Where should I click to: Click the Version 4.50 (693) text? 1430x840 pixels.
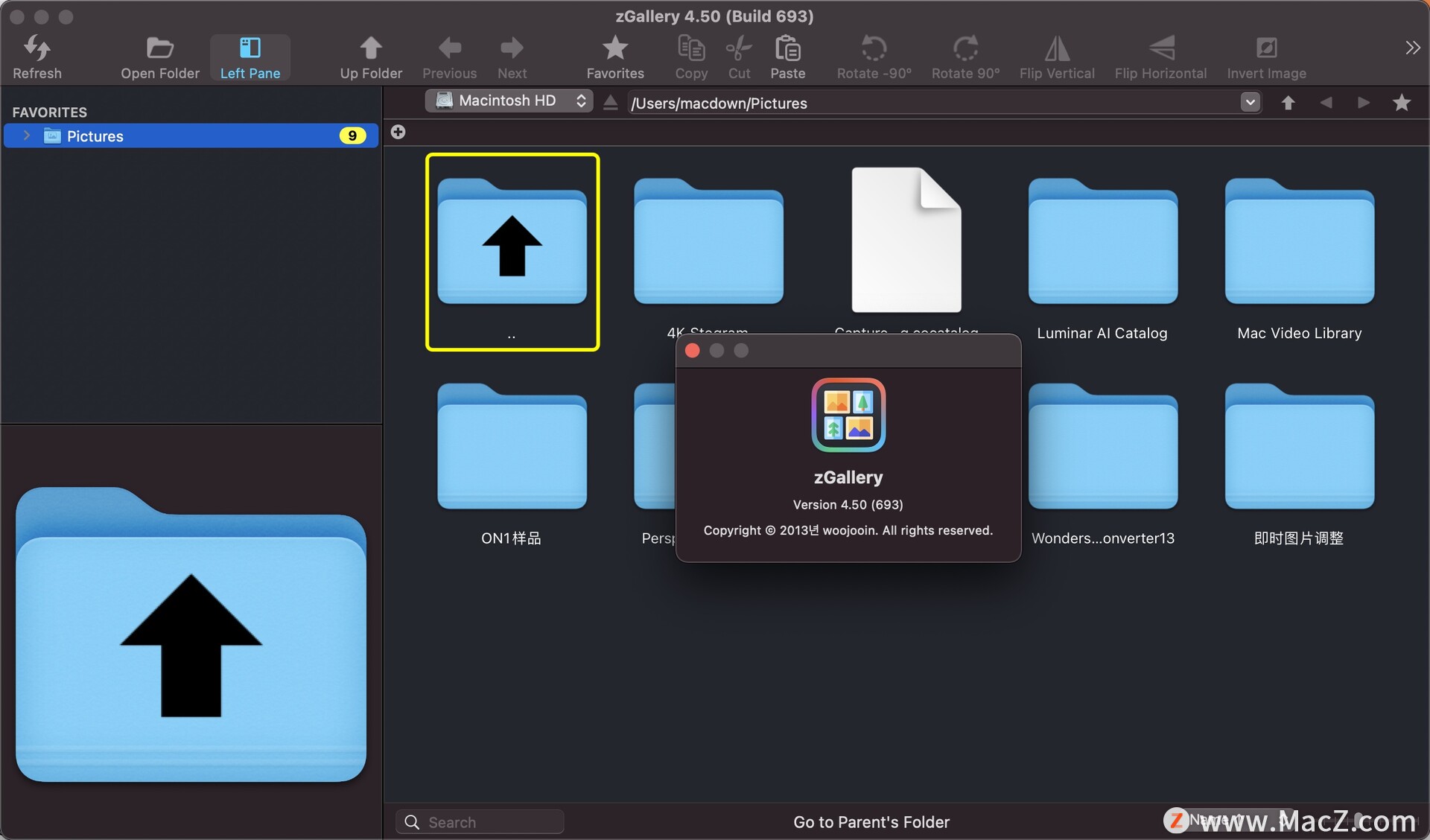pos(848,504)
